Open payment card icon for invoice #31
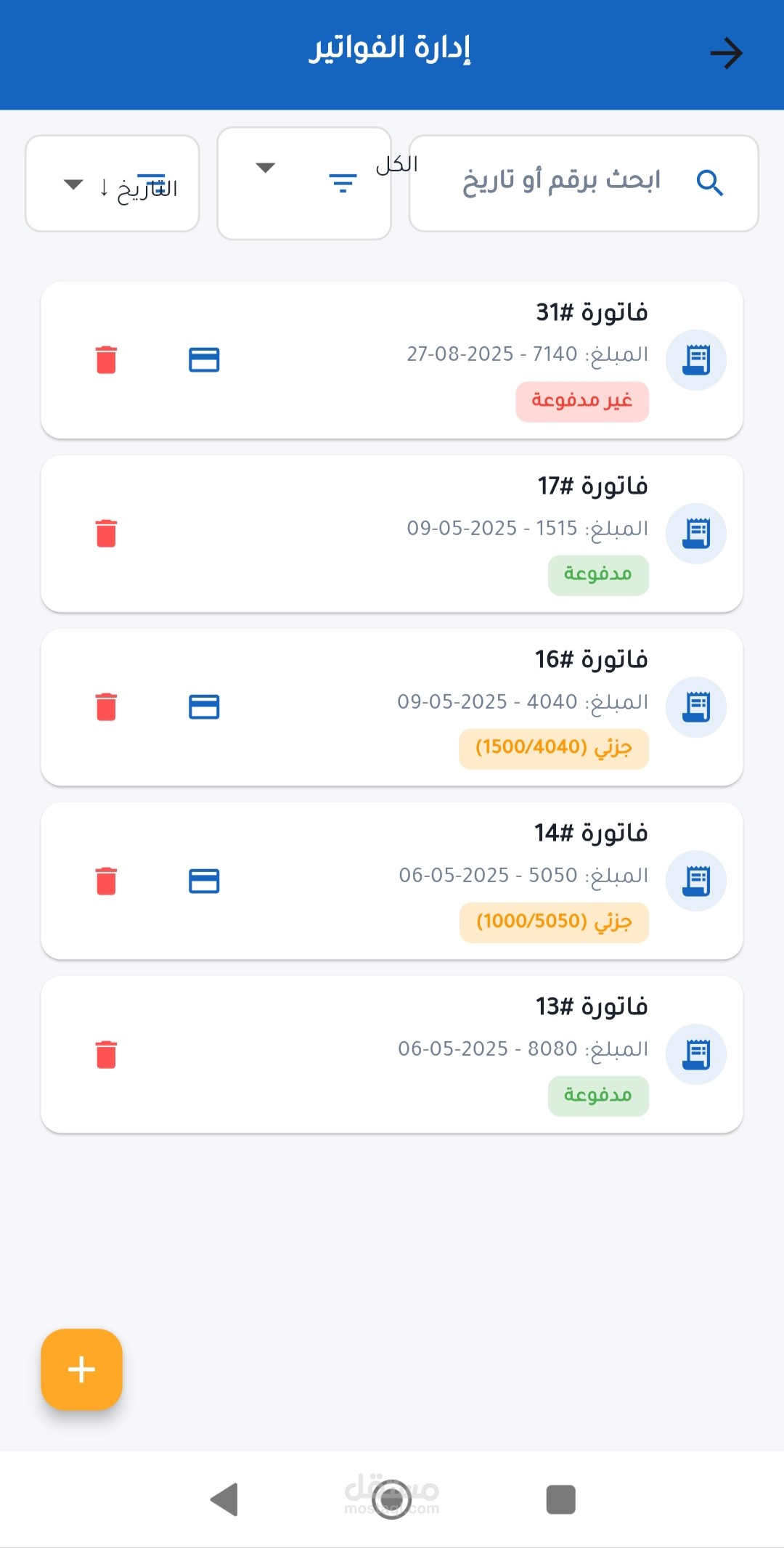The height and width of the screenshot is (1548, 784). 204,359
